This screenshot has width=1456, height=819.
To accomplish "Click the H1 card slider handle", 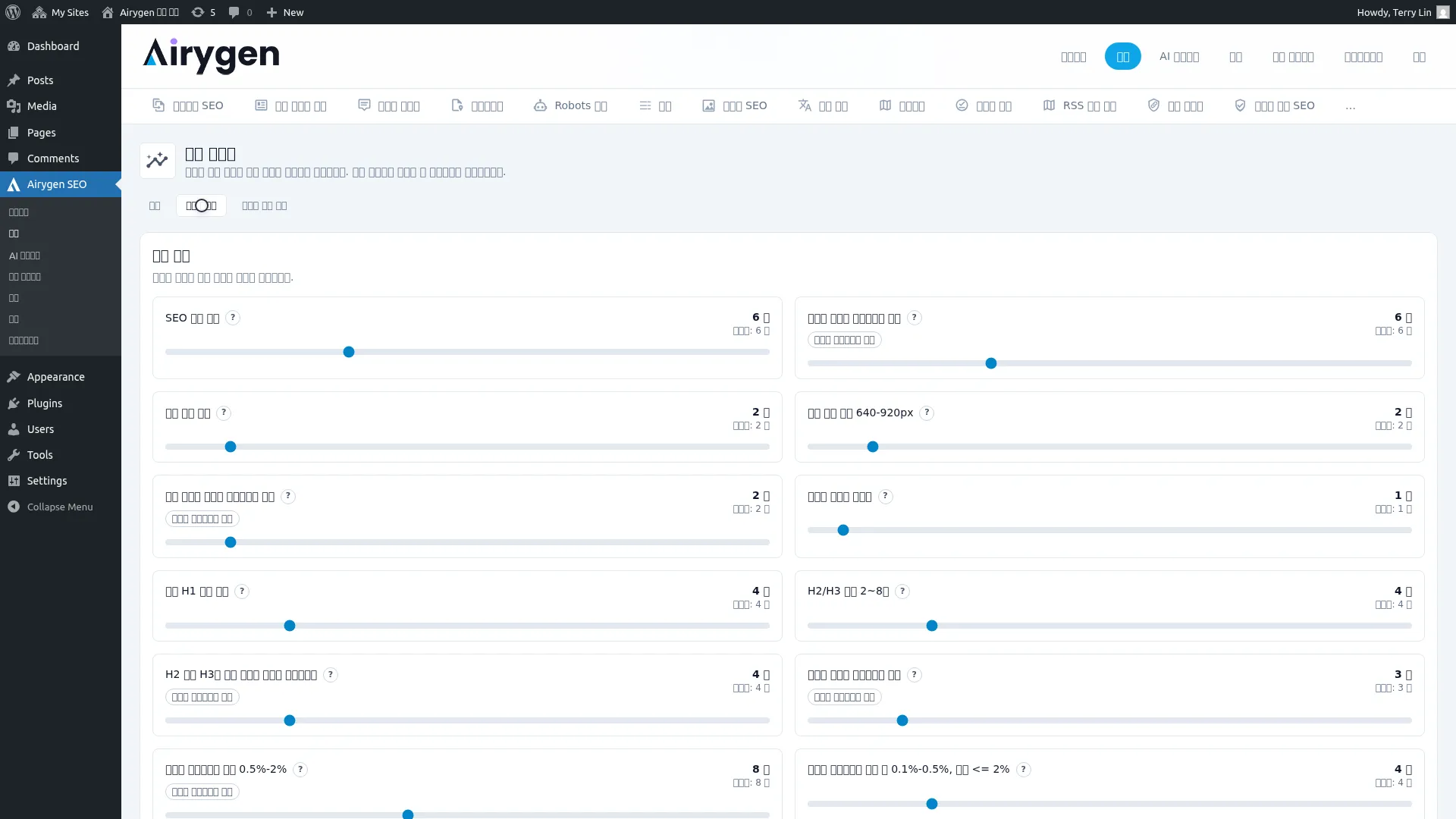I will click(290, 626).
